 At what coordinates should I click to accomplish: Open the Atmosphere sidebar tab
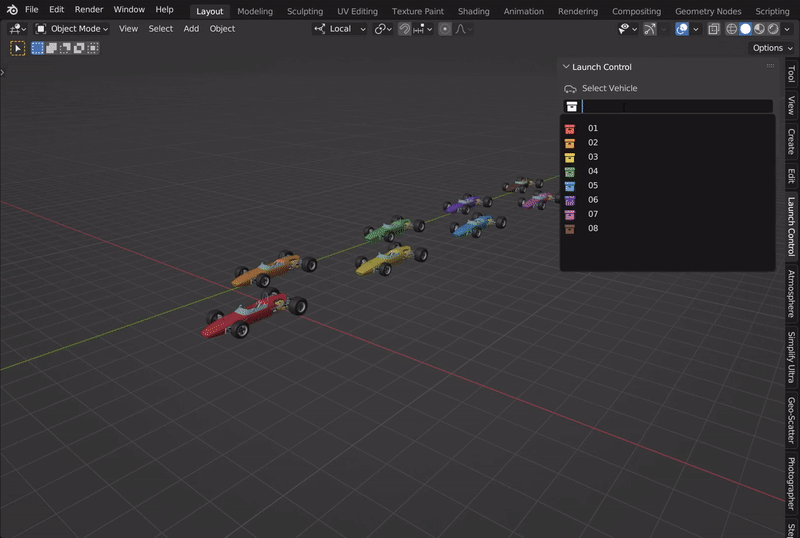(x=792, y=294)
